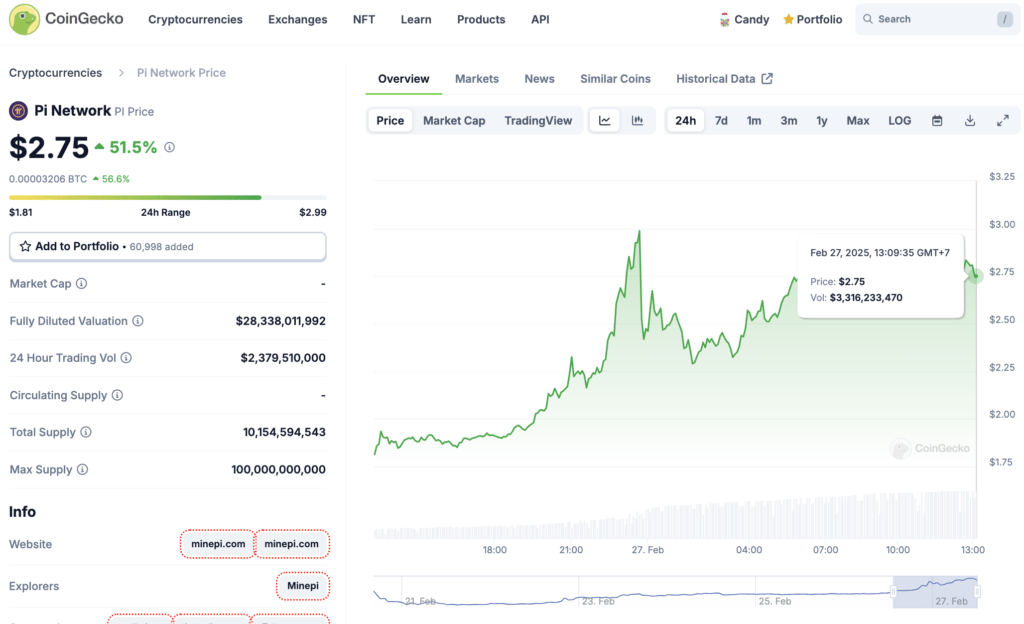Select the 3m time range

point(789,121)
